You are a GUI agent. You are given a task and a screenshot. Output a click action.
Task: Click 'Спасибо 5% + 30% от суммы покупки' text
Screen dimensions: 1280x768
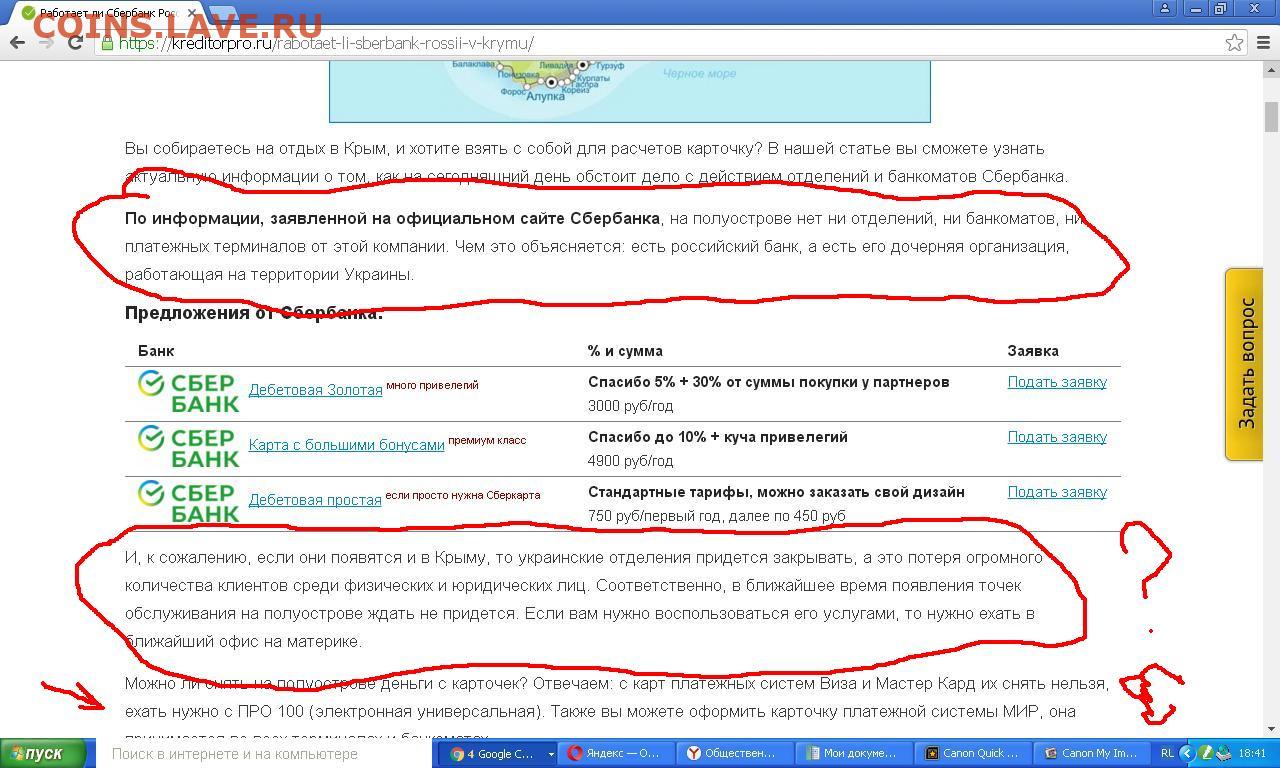coord(769,382)
